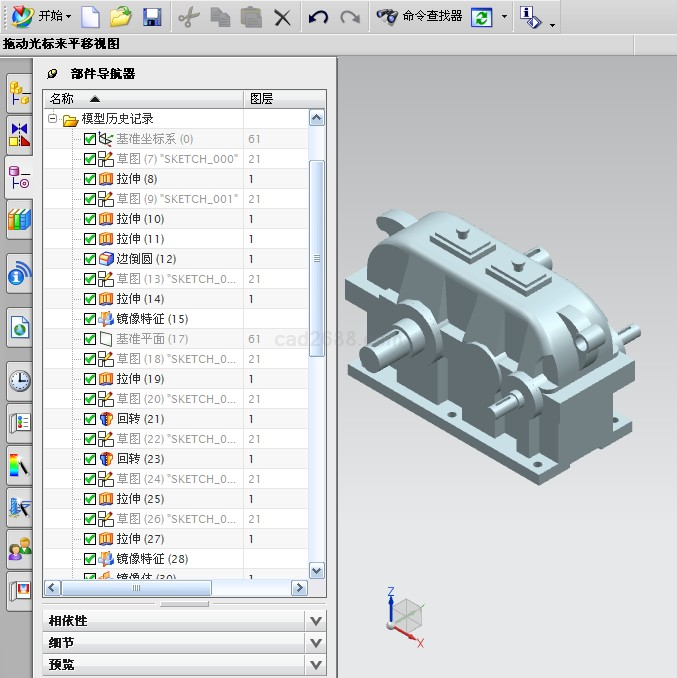Toggle the 拉伸 (8) feature checkbox
The width and height of the screenshot is (677, 678).
point(90,179)
